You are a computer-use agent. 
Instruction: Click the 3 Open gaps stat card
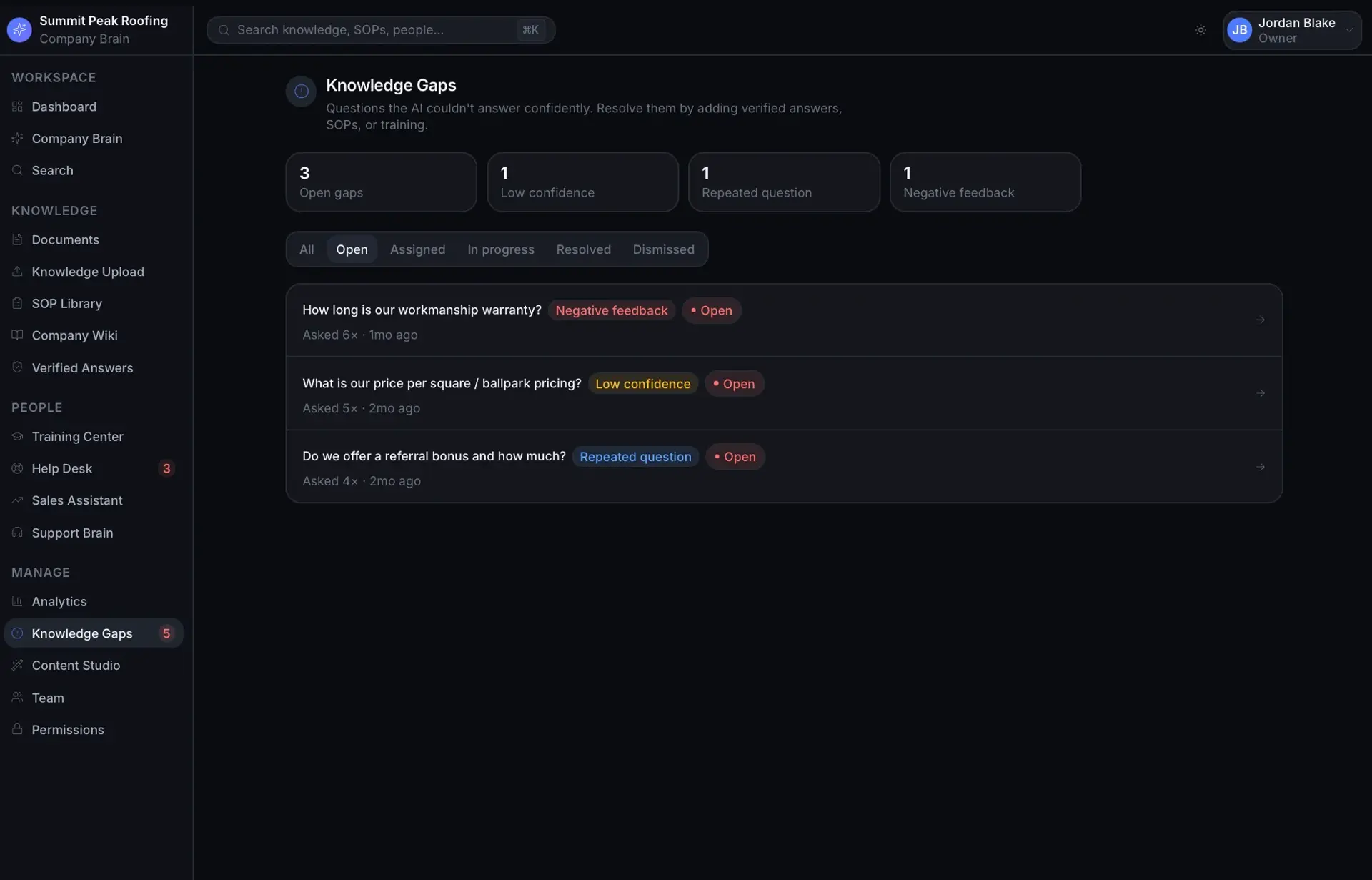pyautogui.click(x=381, y=182)
